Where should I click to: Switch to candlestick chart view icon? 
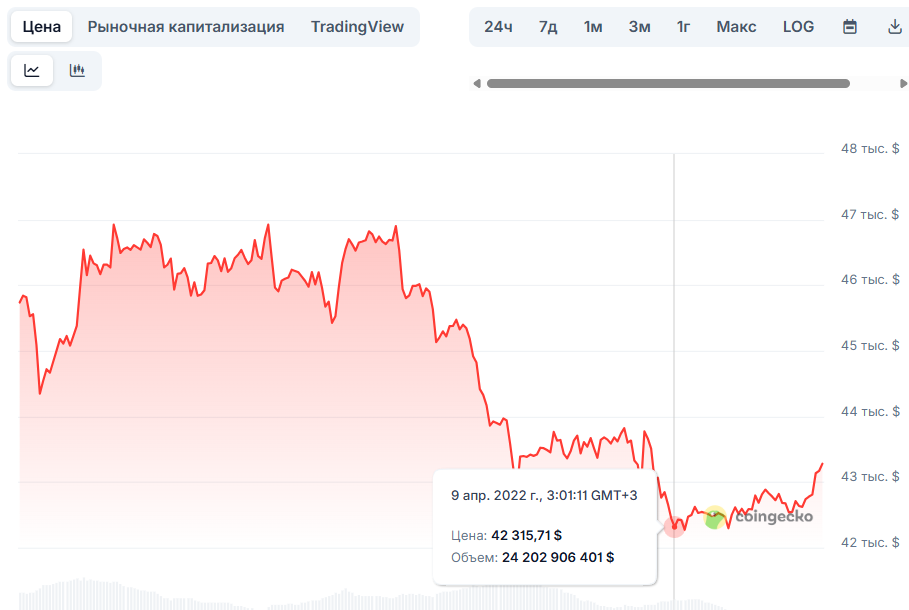coord(77,70)
